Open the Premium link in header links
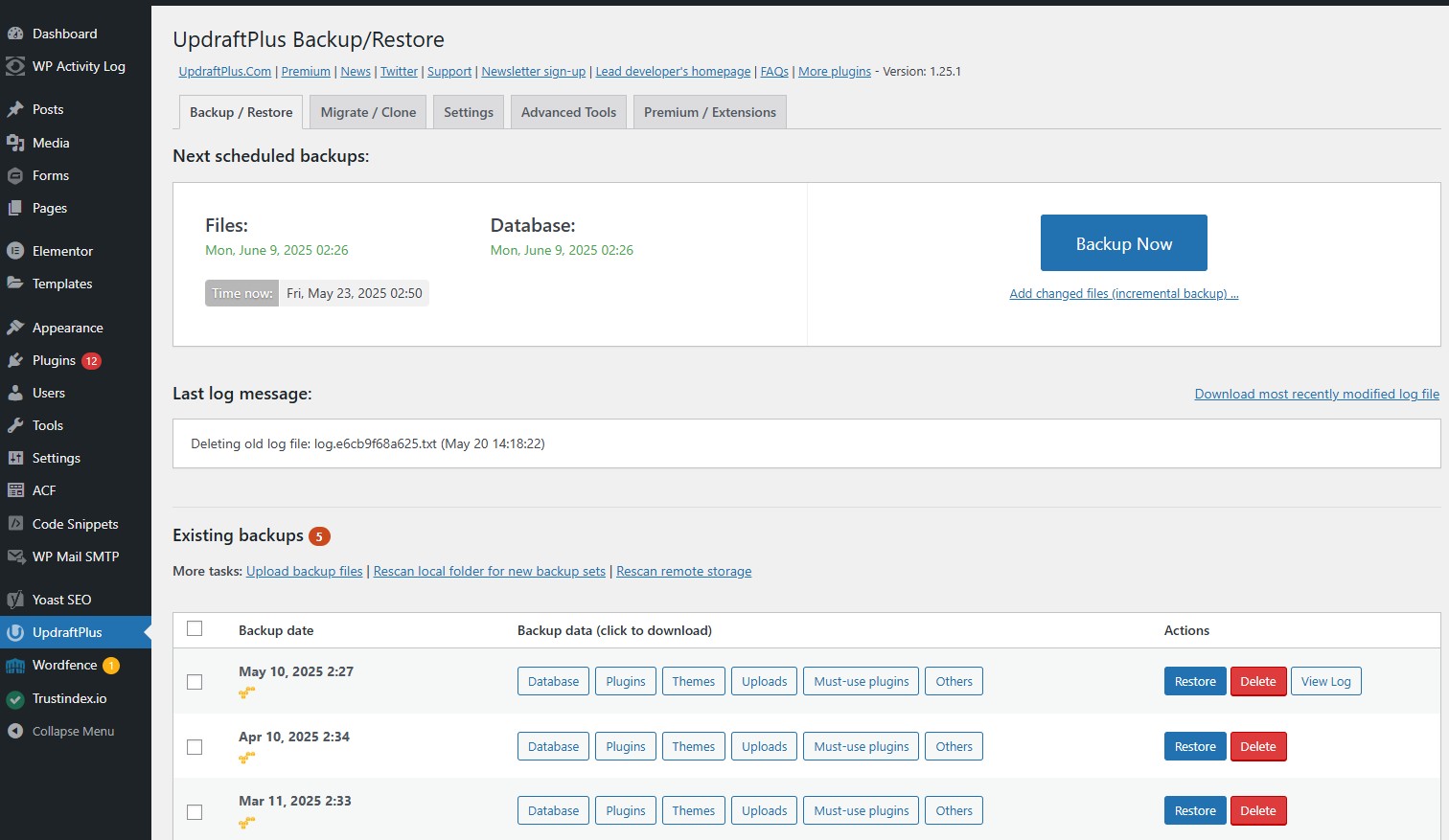This screenshot has width=1449, height=840. [x=306, y=72]
